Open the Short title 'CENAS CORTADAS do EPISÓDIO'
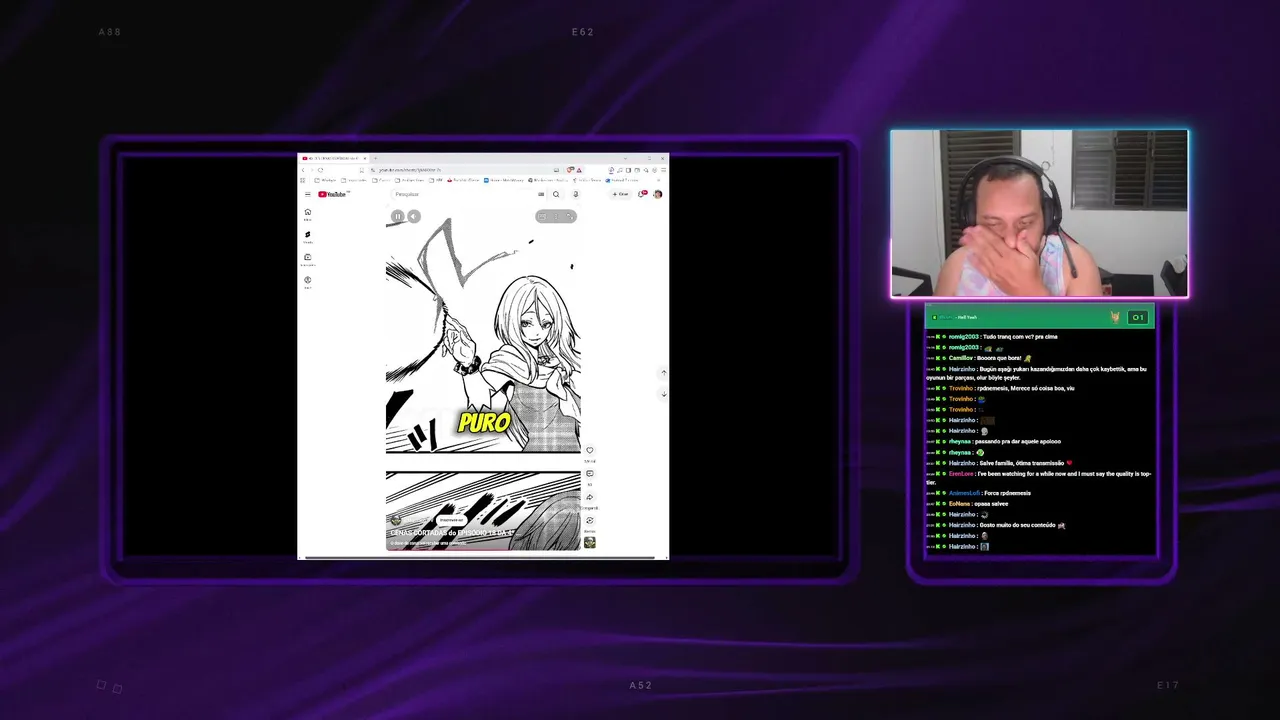This screenshot has width=1280, height=720. pos(452,533)
